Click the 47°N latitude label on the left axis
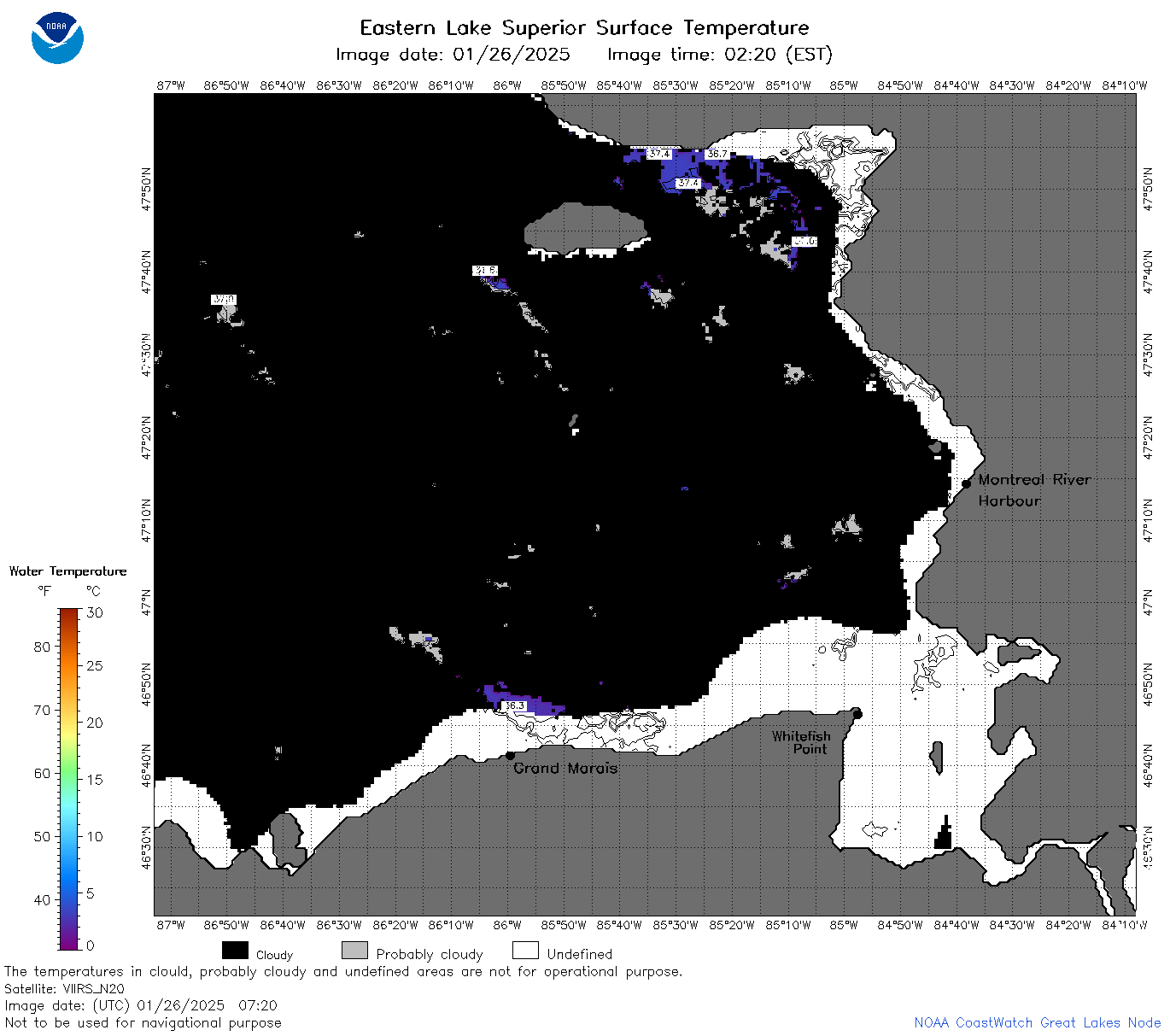Screen dimensions: 1170x1036 146,602
